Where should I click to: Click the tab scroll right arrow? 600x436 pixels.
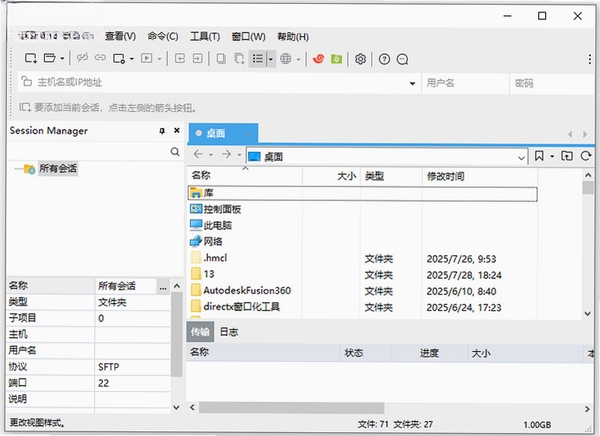pos(585,134)
